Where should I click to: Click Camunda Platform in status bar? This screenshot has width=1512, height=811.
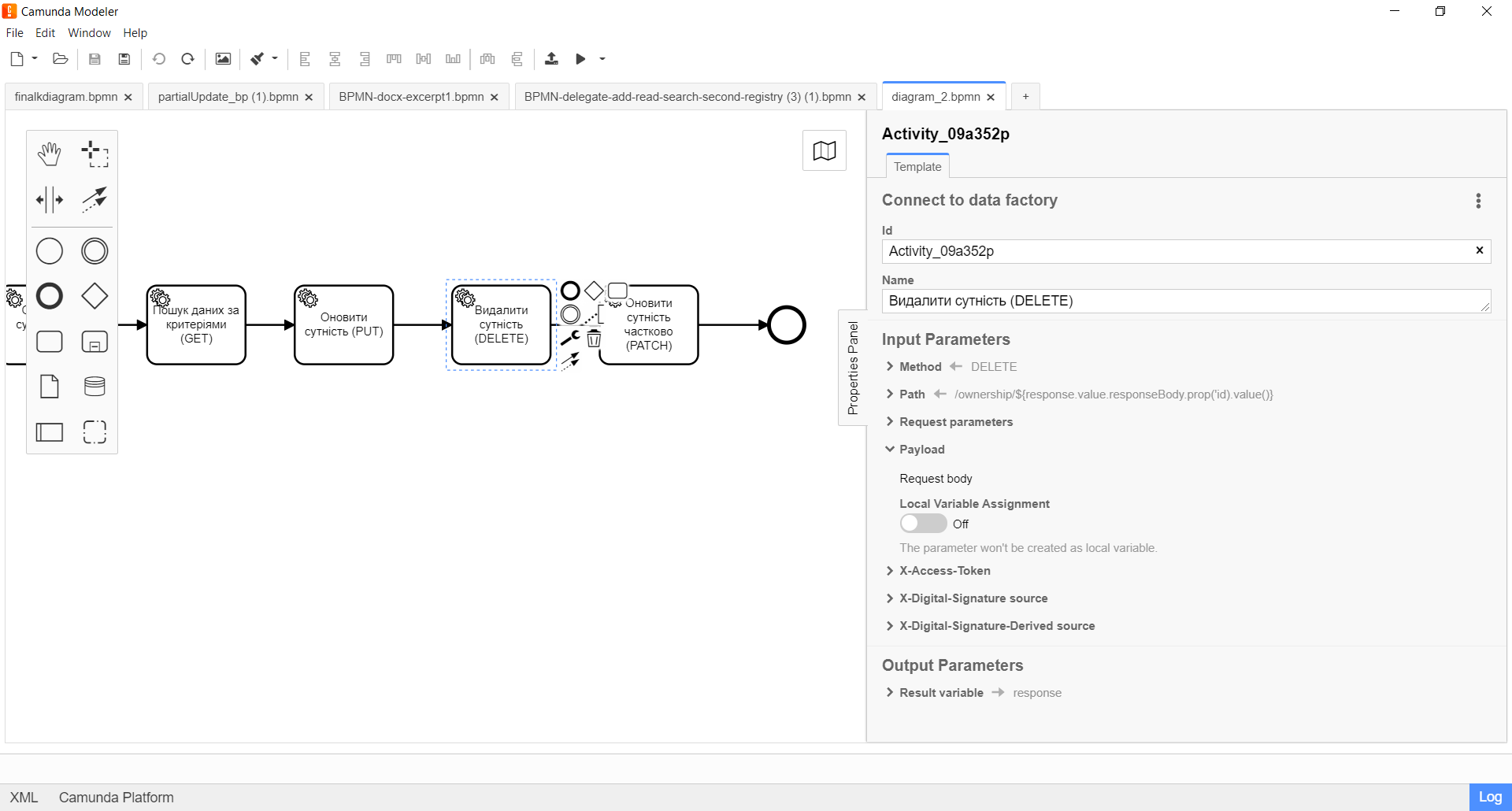tap(117, 798)
